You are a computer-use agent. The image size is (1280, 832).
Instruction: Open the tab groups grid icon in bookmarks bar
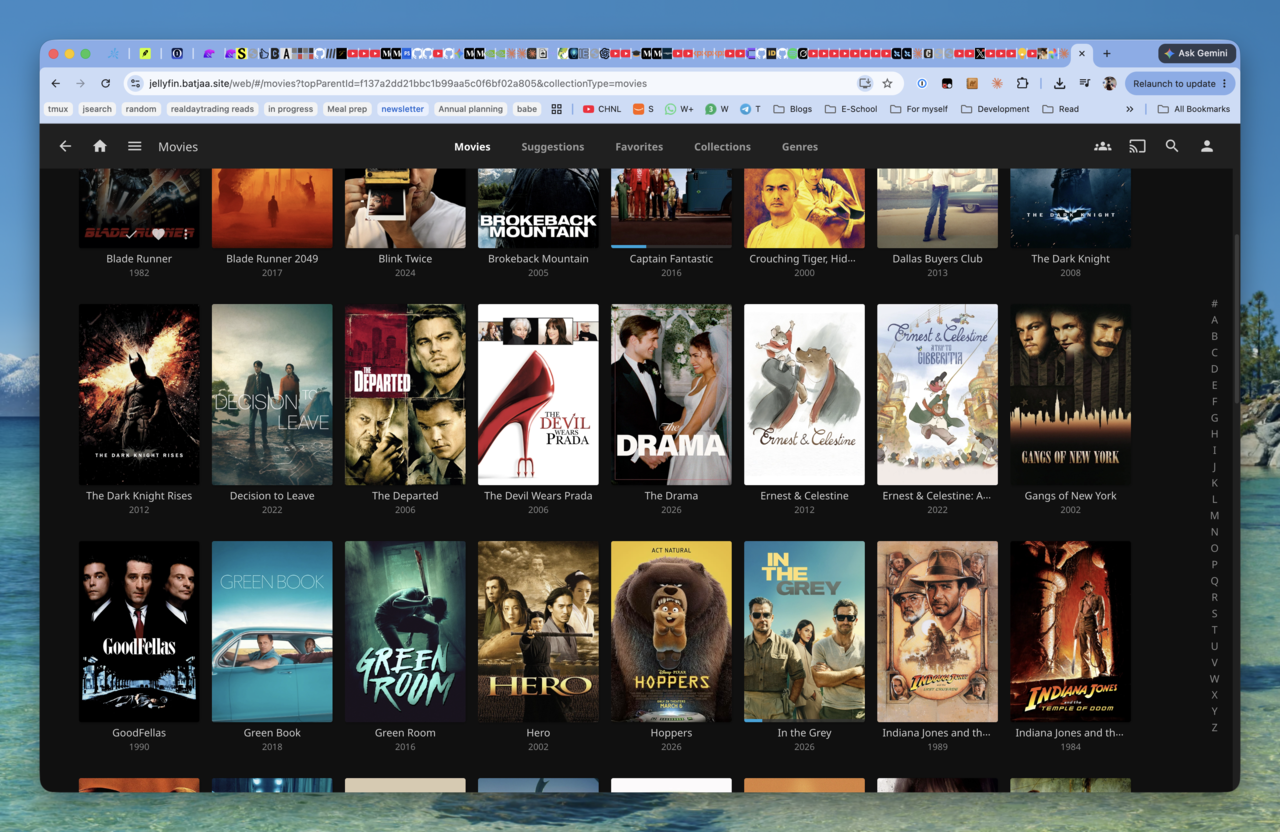pos(557,109)
